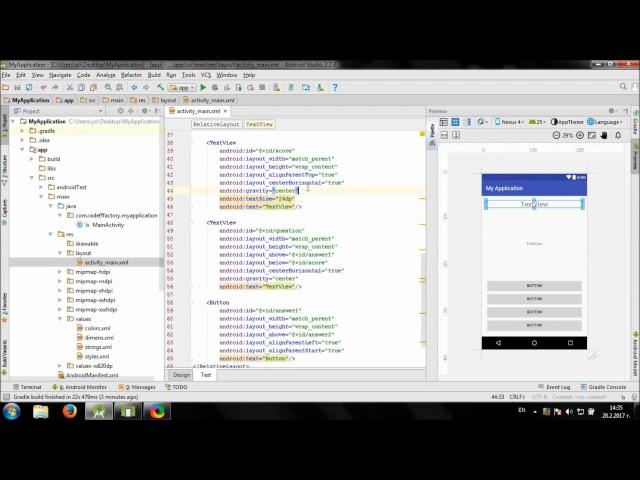Open the Project view selector dropdown
This screenshot has width=640, height=480.
58,111
